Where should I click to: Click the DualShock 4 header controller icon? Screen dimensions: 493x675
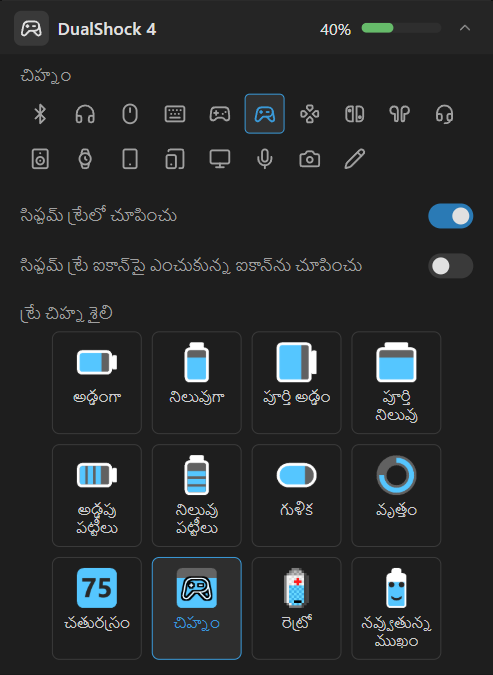[x=31, y=29]
